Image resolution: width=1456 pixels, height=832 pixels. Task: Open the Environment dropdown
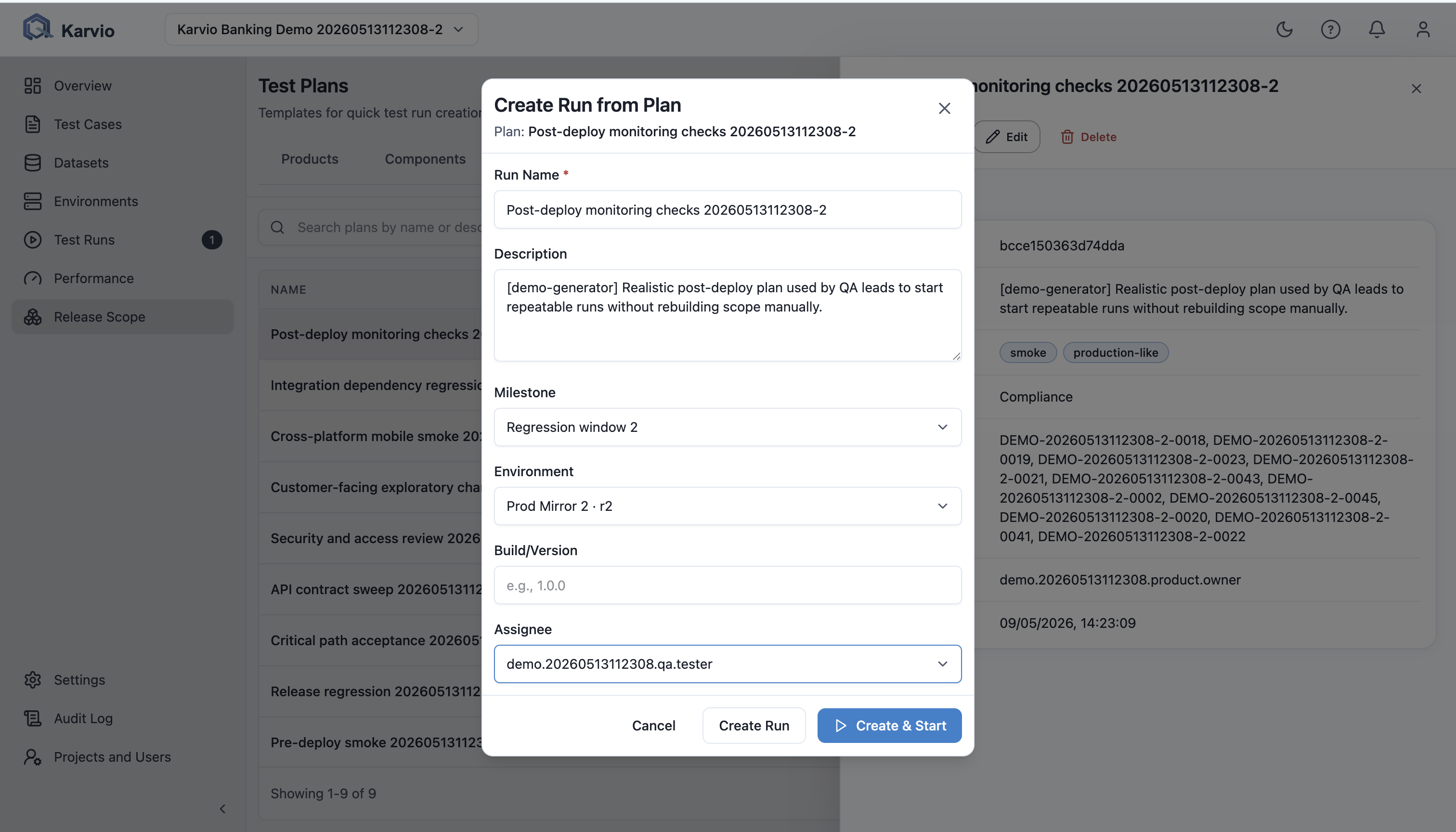(728, 506)
